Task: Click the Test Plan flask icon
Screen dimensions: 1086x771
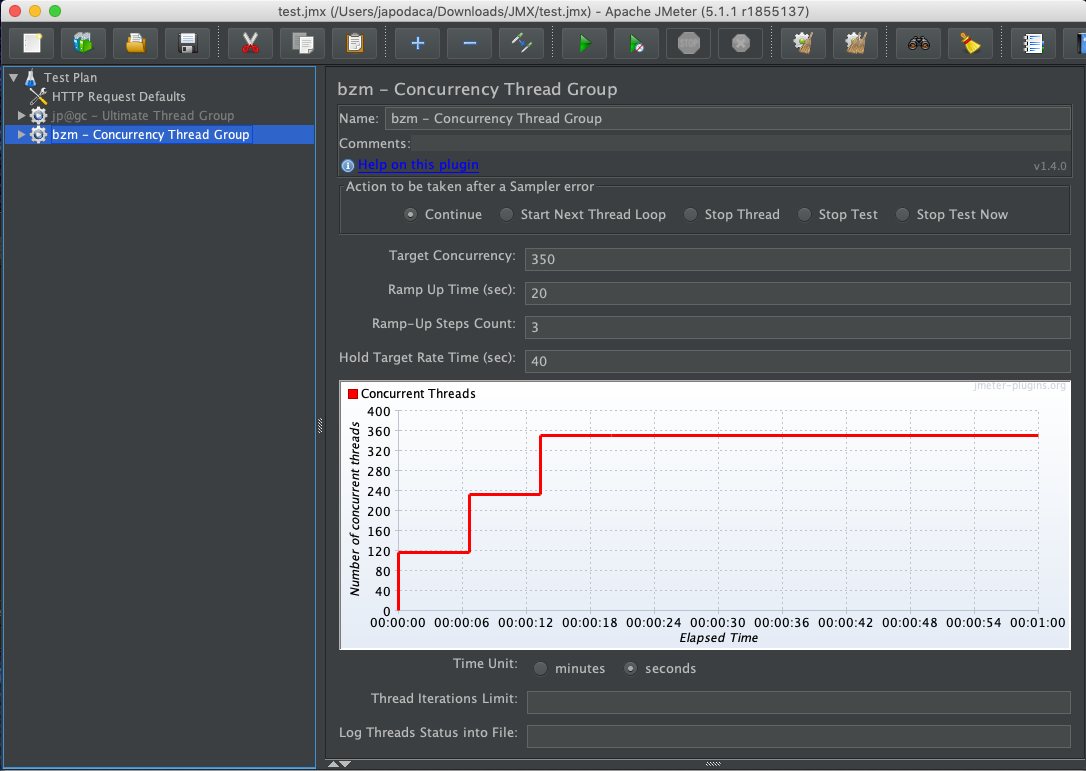Action: (x=30, y=78)
